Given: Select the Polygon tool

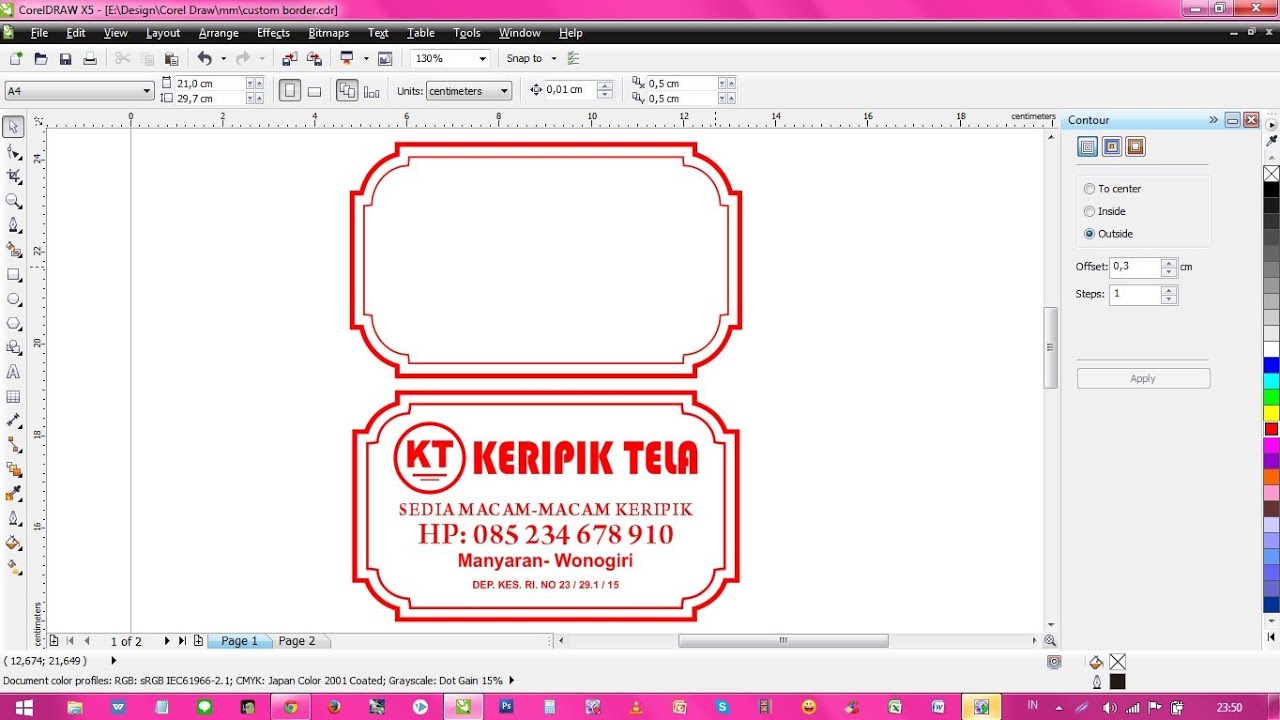Looking at the screenshot, I should tap(13, 323).
